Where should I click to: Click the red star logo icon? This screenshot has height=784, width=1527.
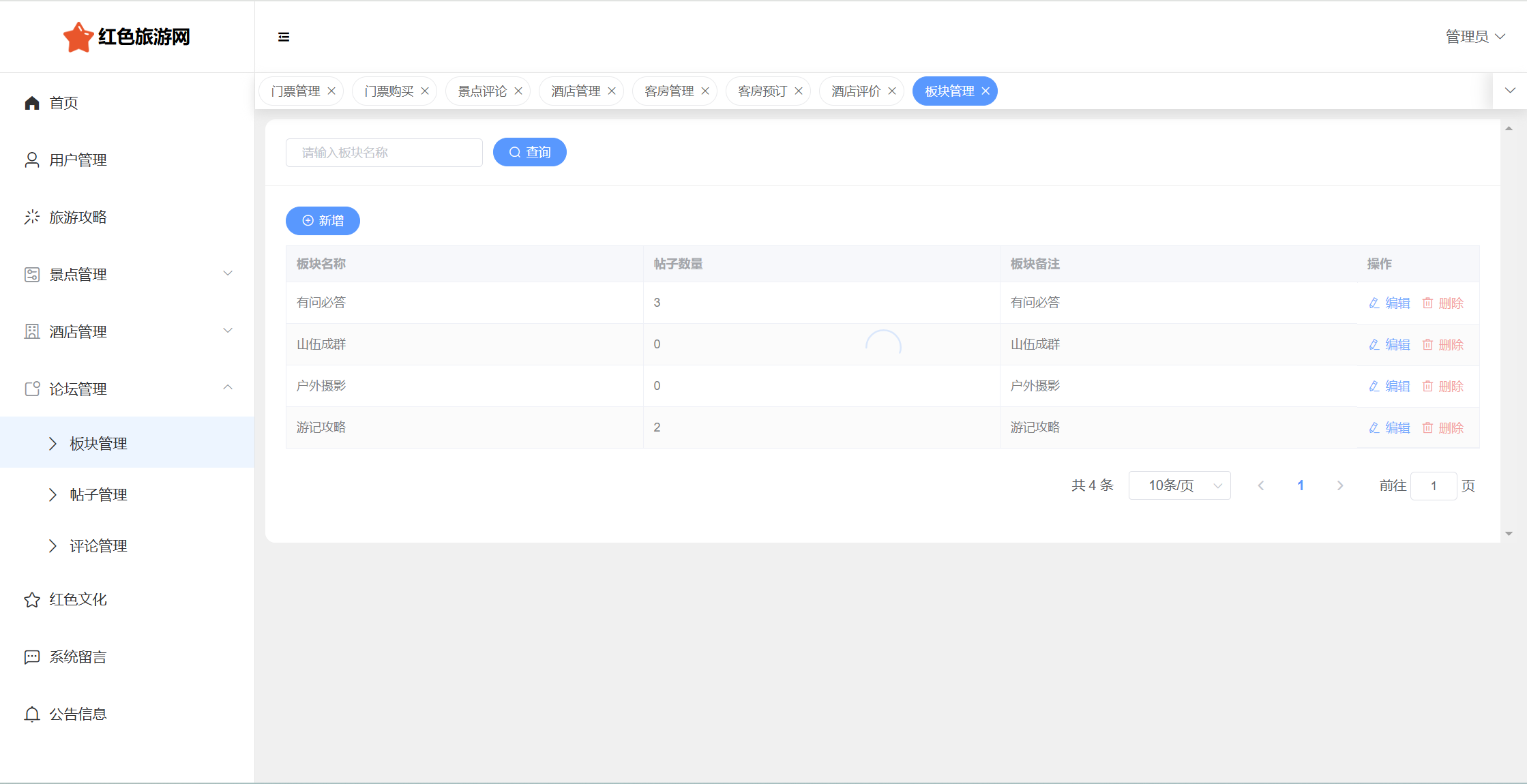click(78, 37)
